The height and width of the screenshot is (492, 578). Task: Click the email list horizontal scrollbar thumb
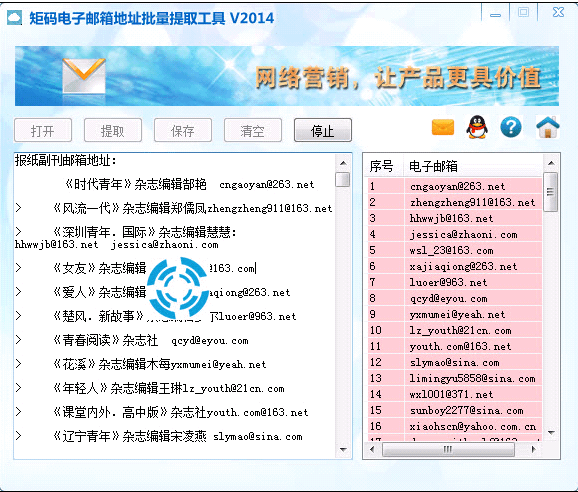pos(448,449)
